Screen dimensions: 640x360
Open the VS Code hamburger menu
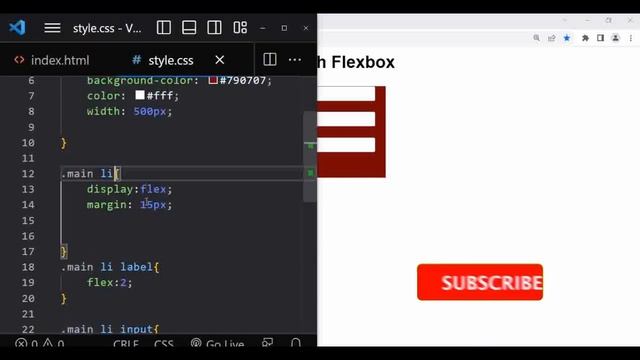tap(52, 28)
